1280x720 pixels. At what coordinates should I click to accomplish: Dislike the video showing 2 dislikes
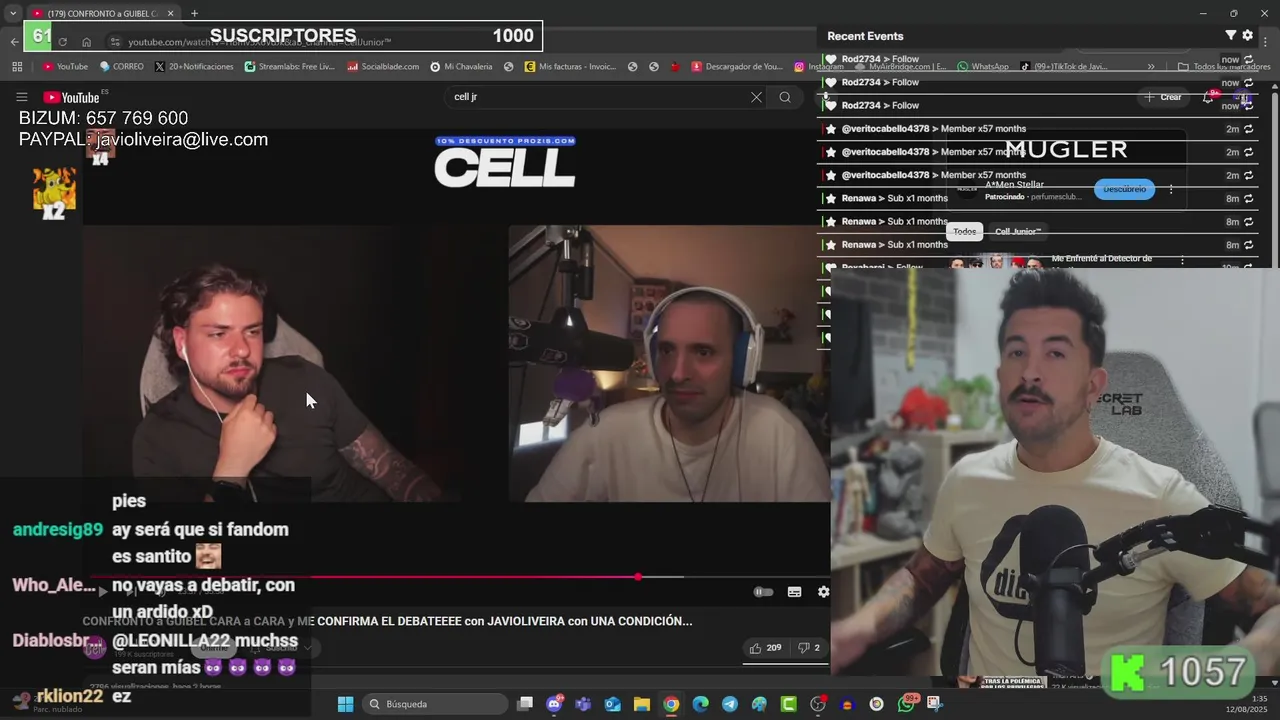(808, 648)
